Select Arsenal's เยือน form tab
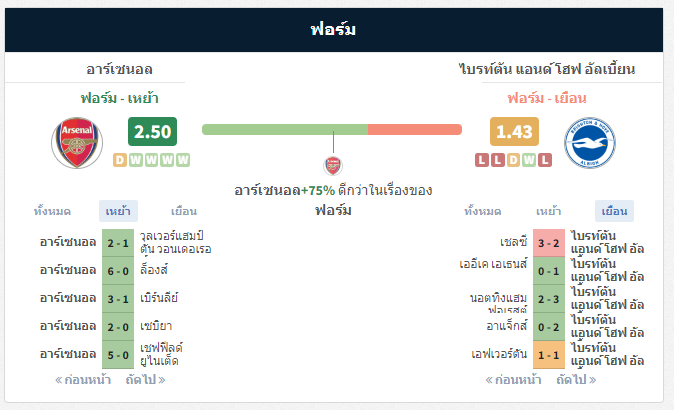Viewport: 674px width, 410px height. tap(184, 211)
